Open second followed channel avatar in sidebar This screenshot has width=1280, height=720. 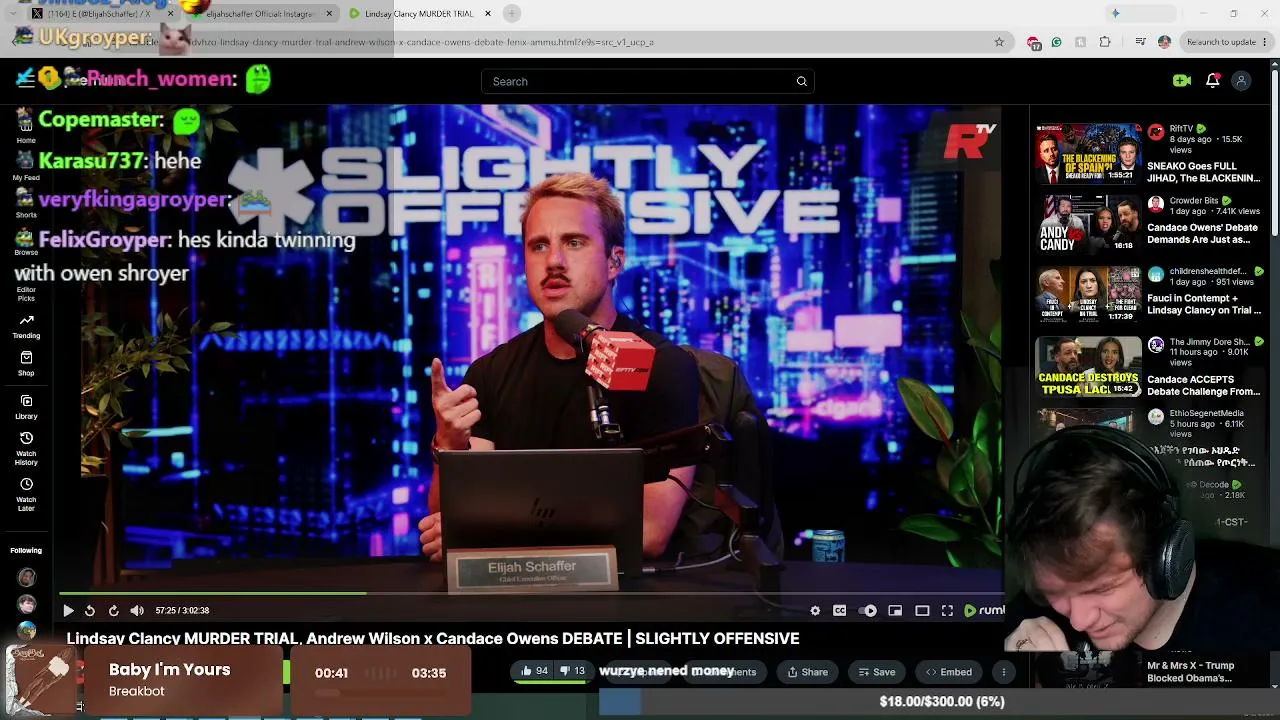tap(26, 605)
